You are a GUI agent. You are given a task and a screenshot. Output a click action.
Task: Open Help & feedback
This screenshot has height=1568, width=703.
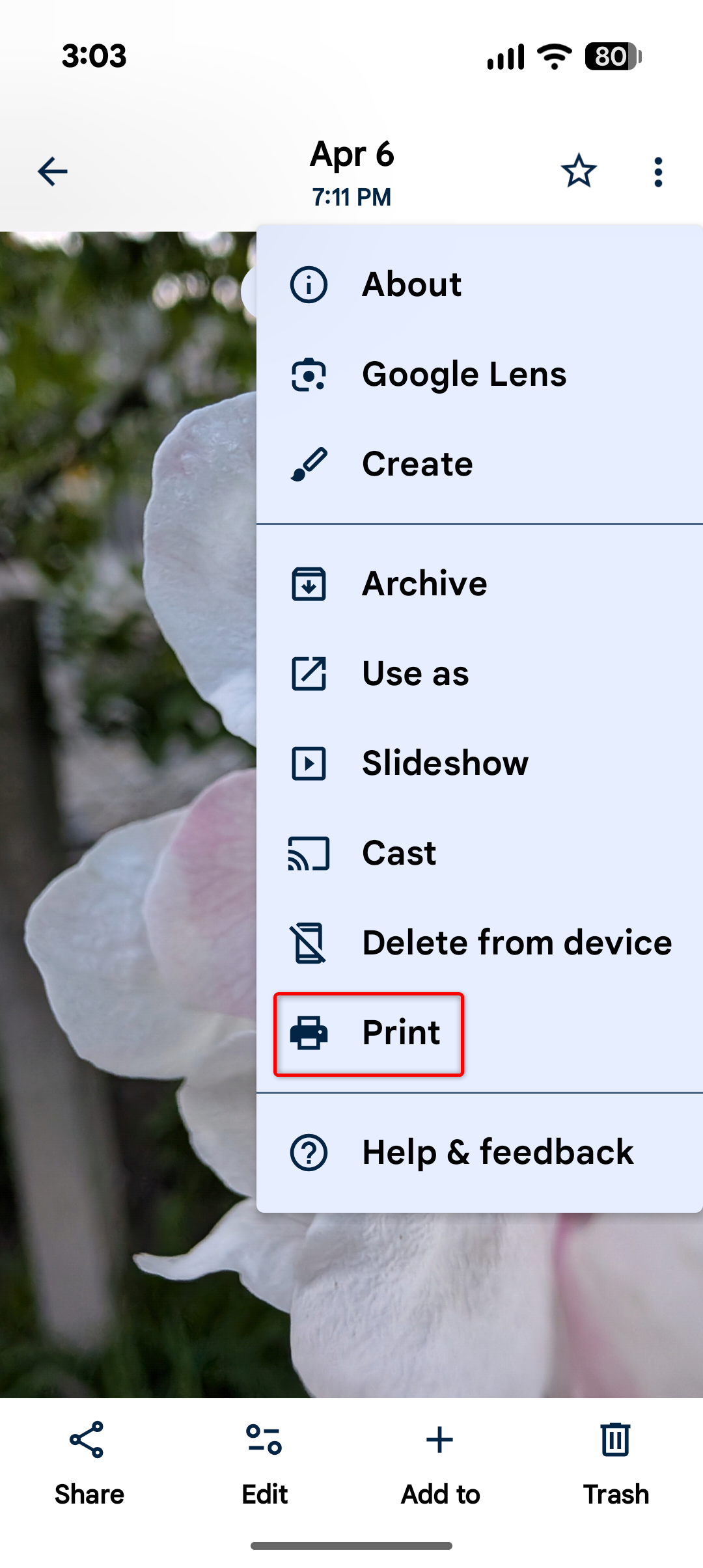[x=480, y=1152]
